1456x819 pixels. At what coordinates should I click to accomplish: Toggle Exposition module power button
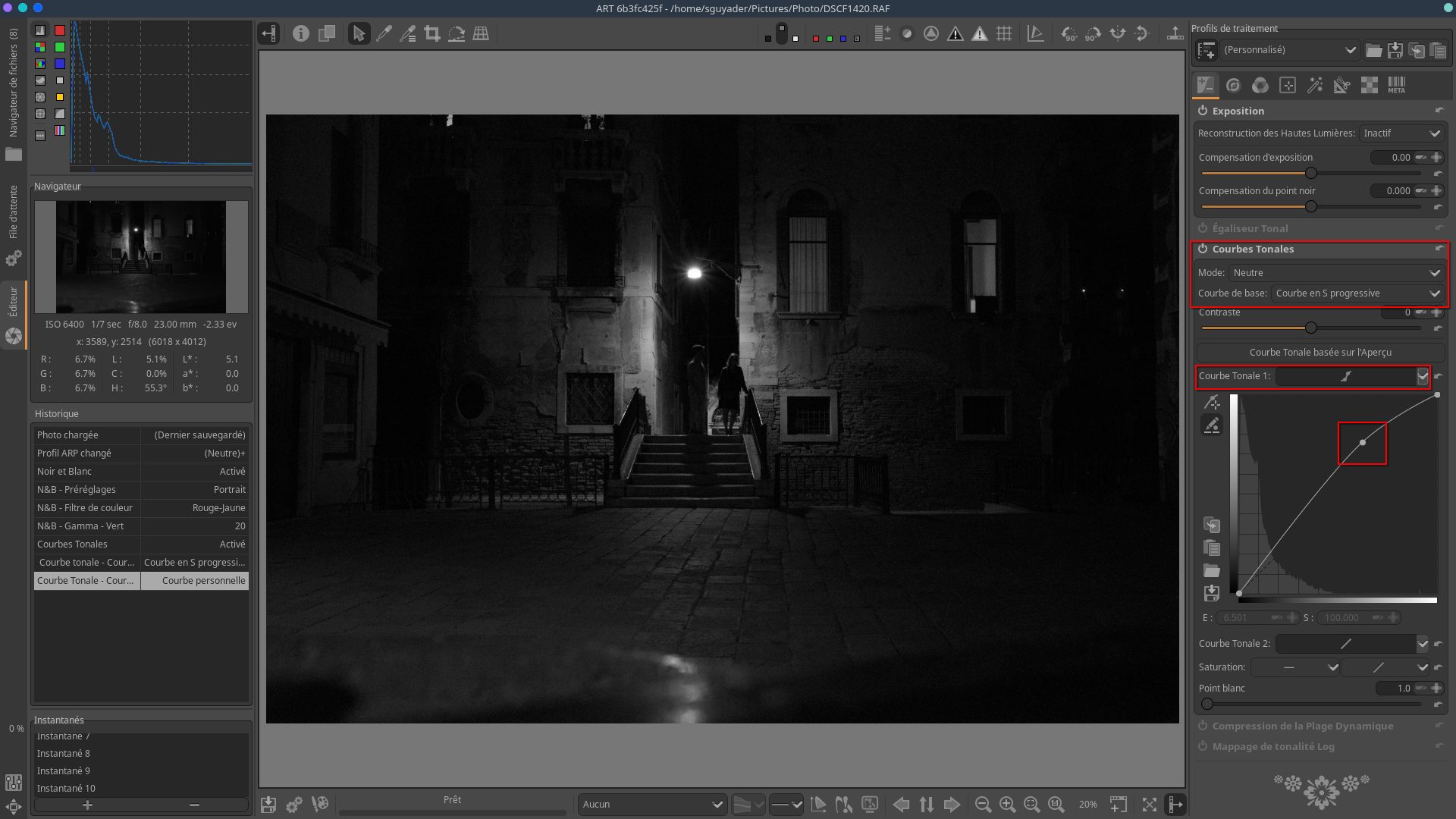tap(1203, 111)
